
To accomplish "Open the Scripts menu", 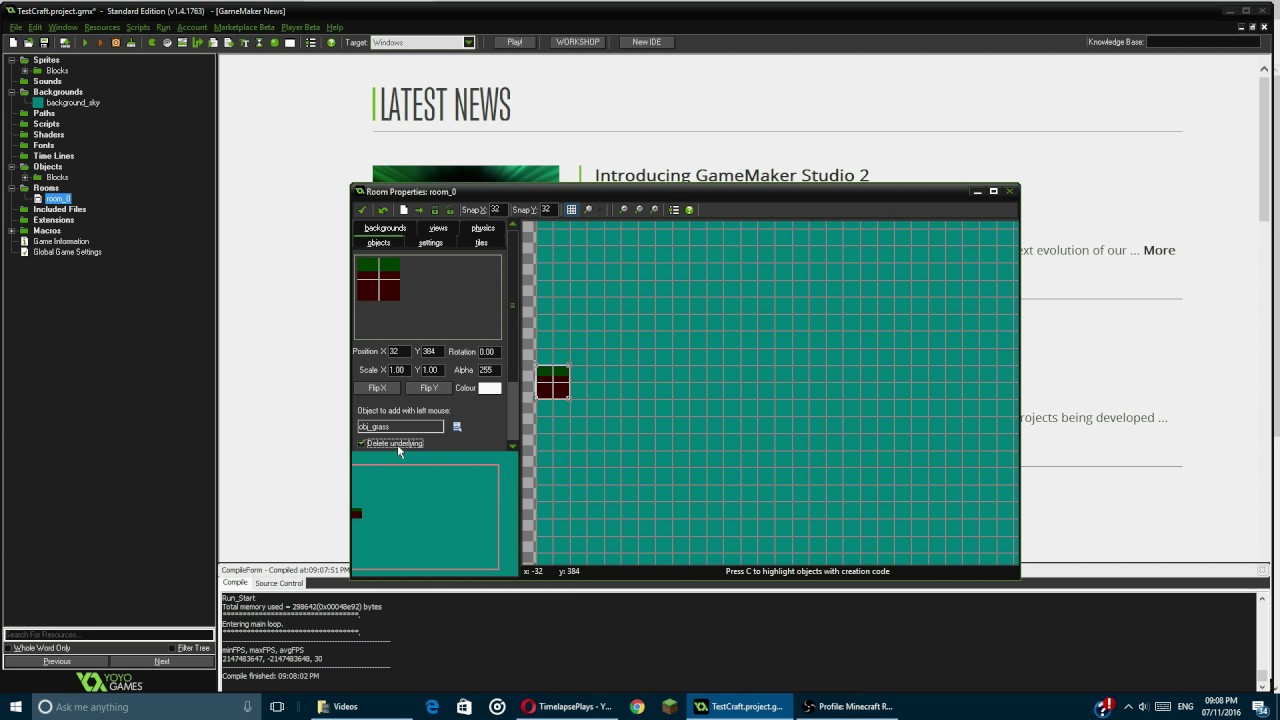I will [138, 27].
